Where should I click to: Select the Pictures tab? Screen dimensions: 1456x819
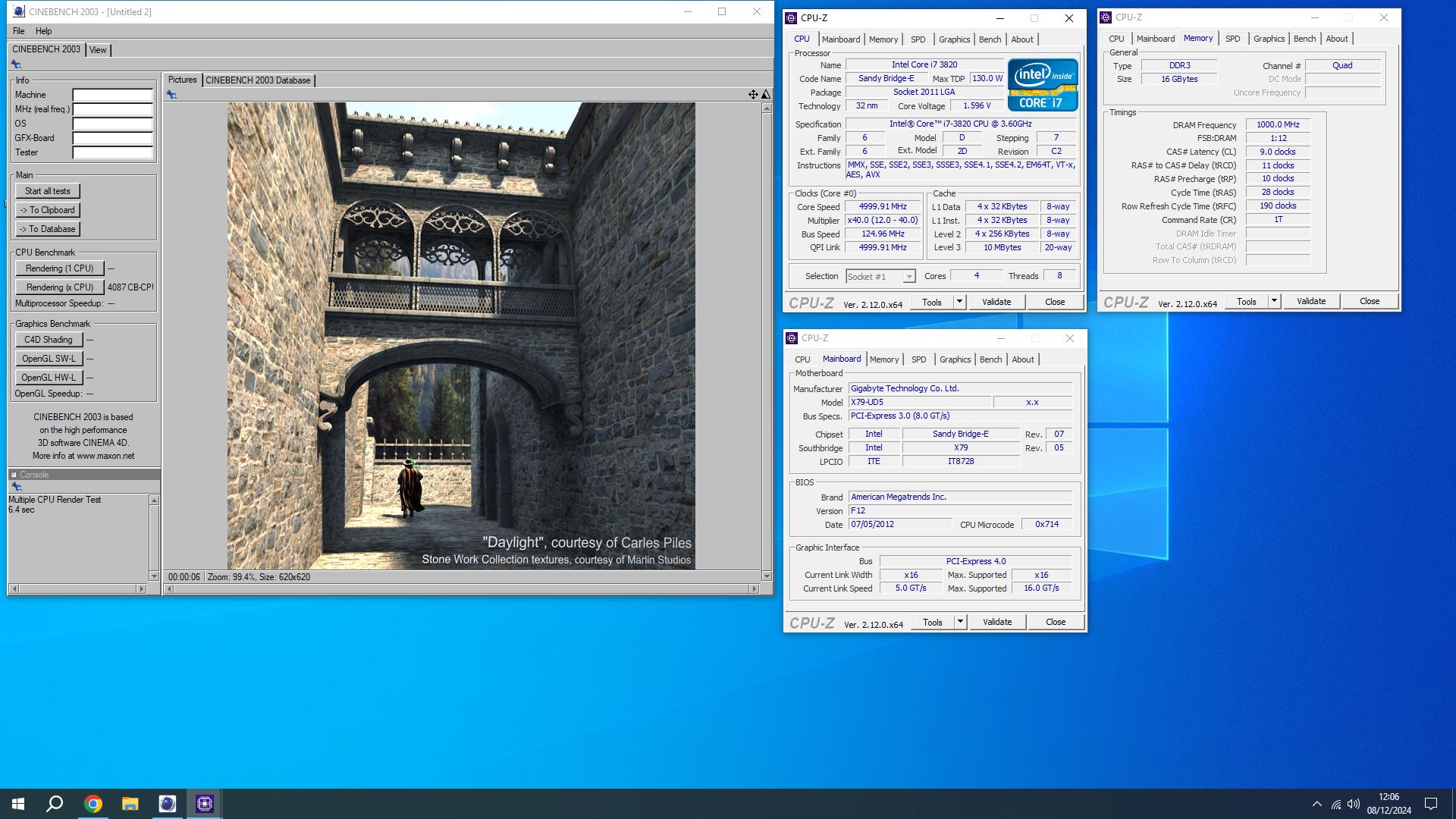(x=182, y=80)
